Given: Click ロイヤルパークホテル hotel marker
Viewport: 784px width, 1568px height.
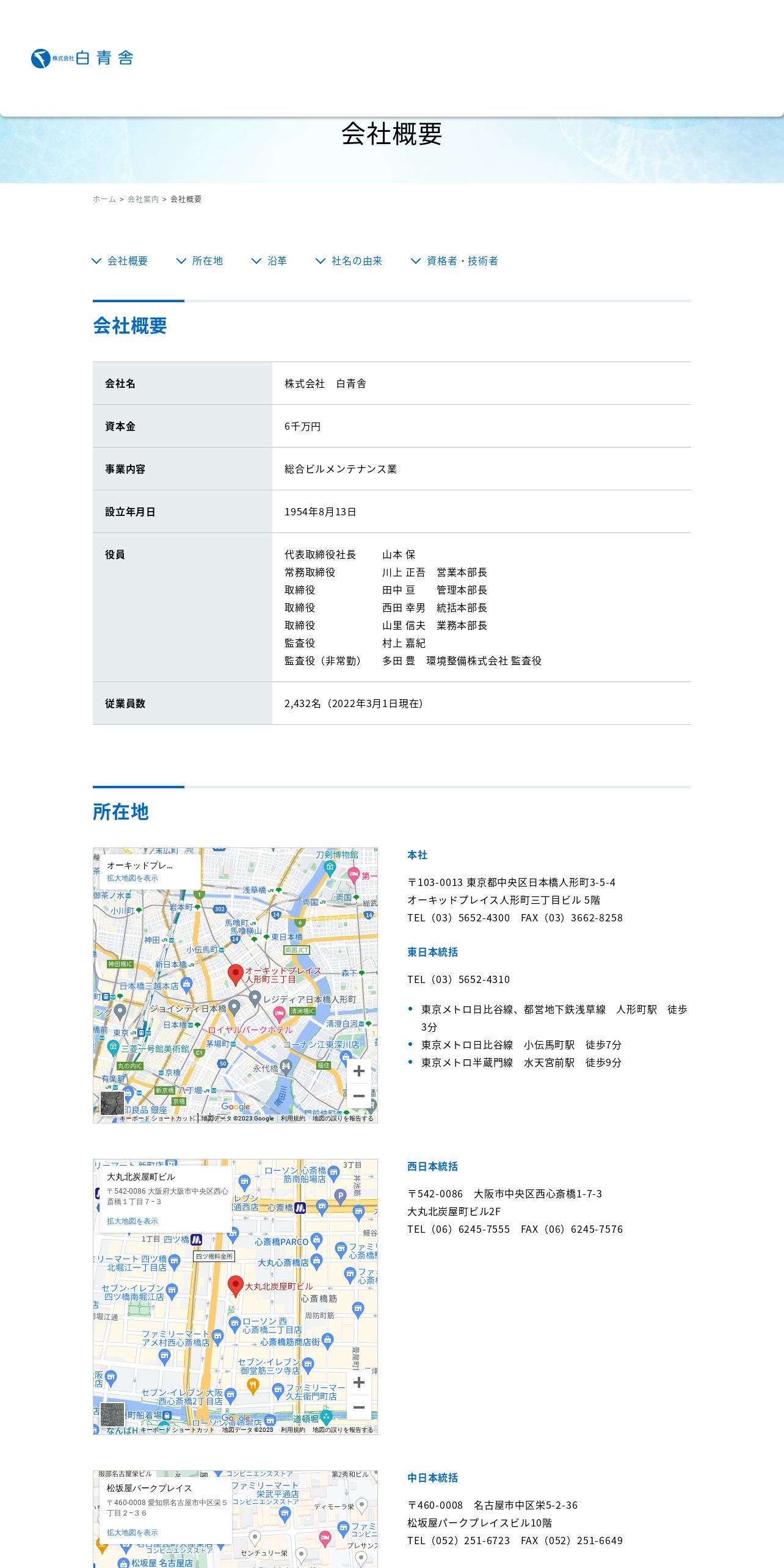Looking at the screenshot, I should coord(279,1015).
